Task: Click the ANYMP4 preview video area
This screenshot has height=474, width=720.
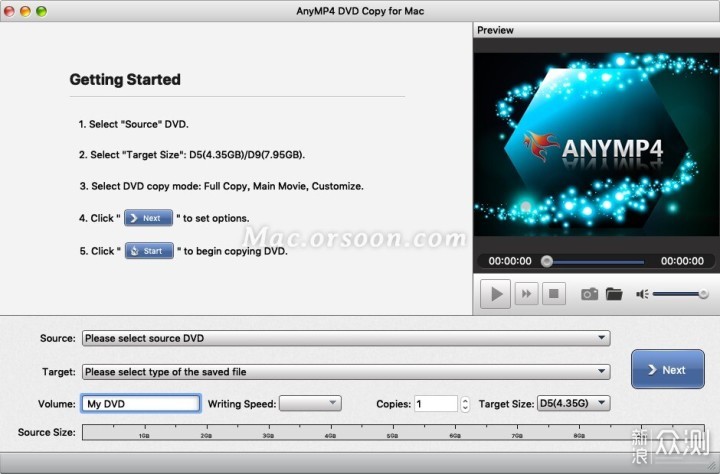Action: point(596,144)
